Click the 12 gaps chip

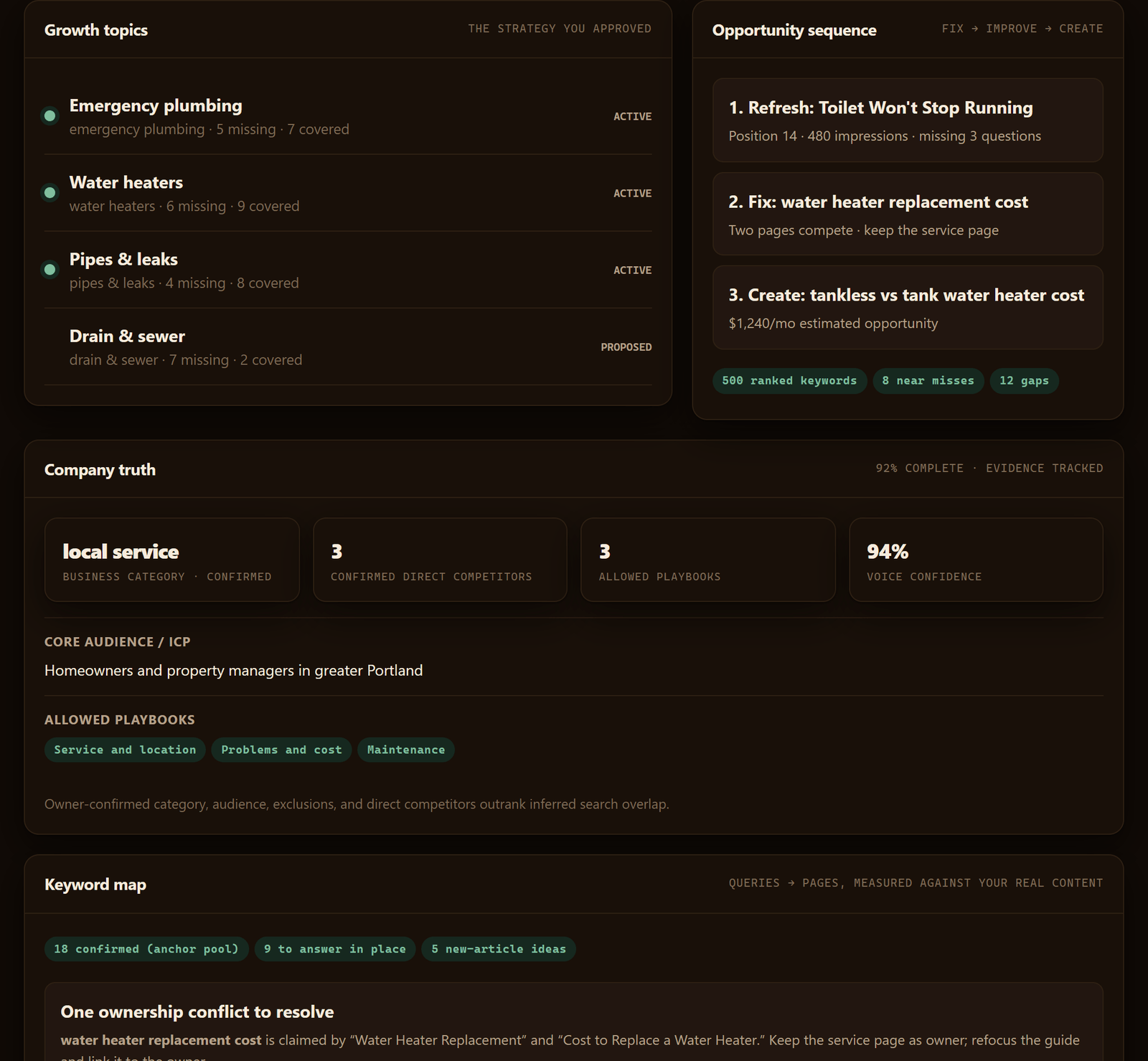click(x=1024, y=381)
